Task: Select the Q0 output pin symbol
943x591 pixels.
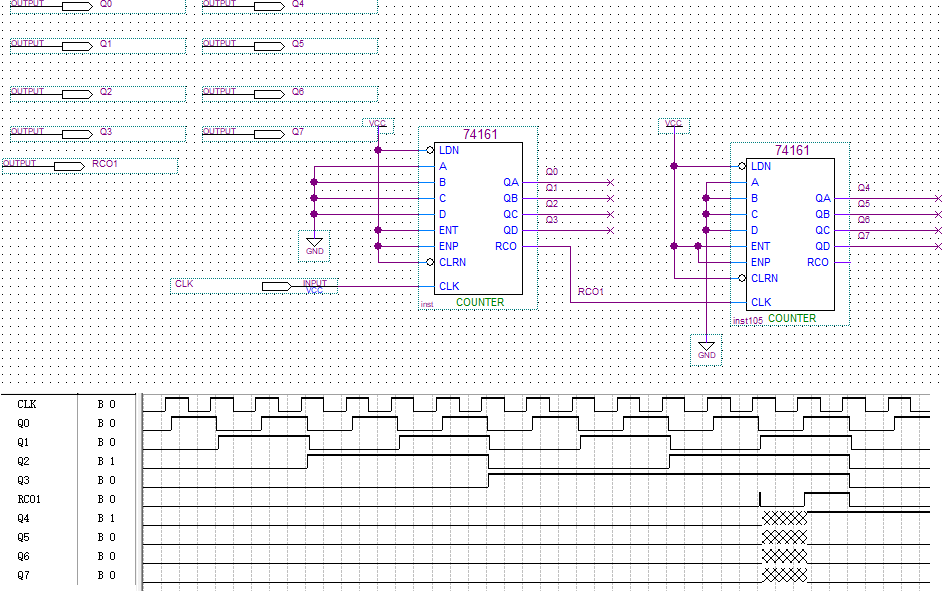Action: click(98, 7)
